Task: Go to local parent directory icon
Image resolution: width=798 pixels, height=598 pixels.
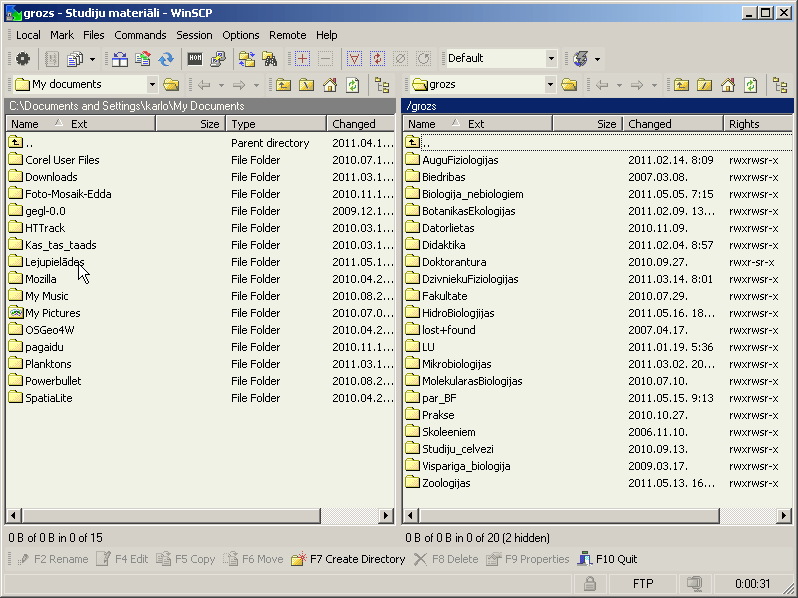Action: click(x=283, y=84)
